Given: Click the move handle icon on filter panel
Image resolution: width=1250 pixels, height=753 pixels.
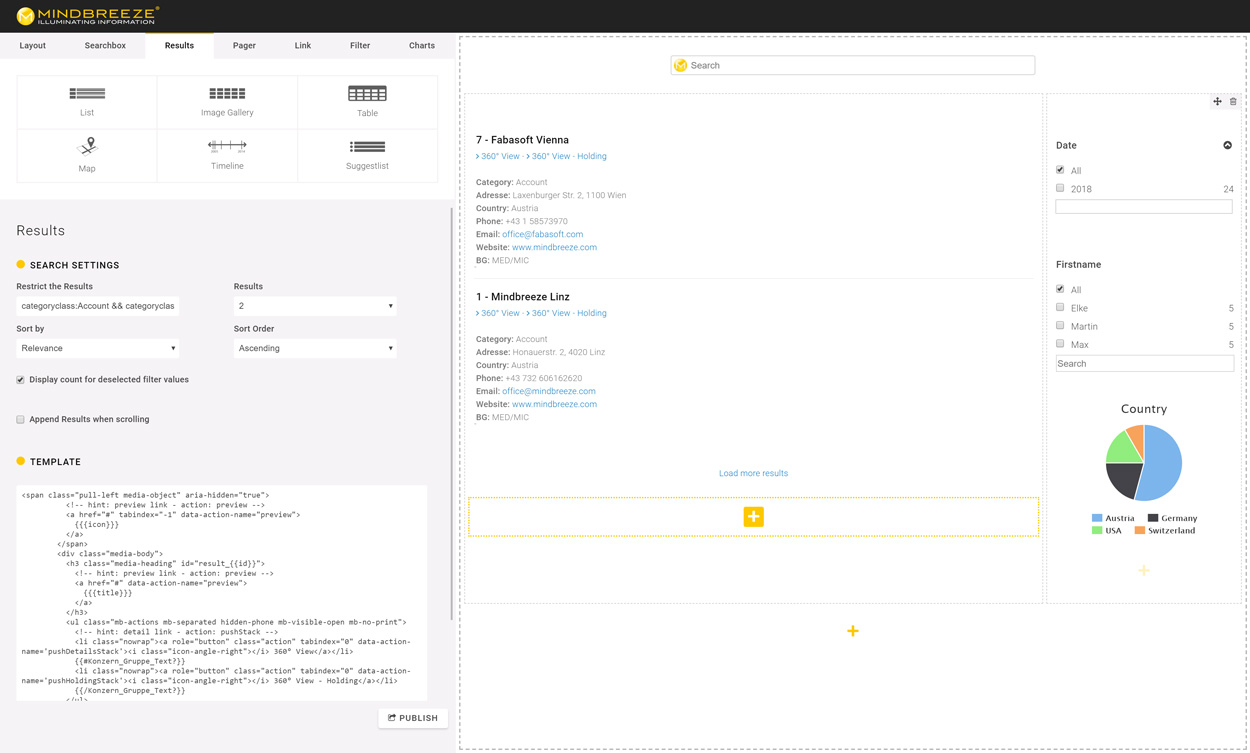Looking at the screenshot, I should (1217, 102).
